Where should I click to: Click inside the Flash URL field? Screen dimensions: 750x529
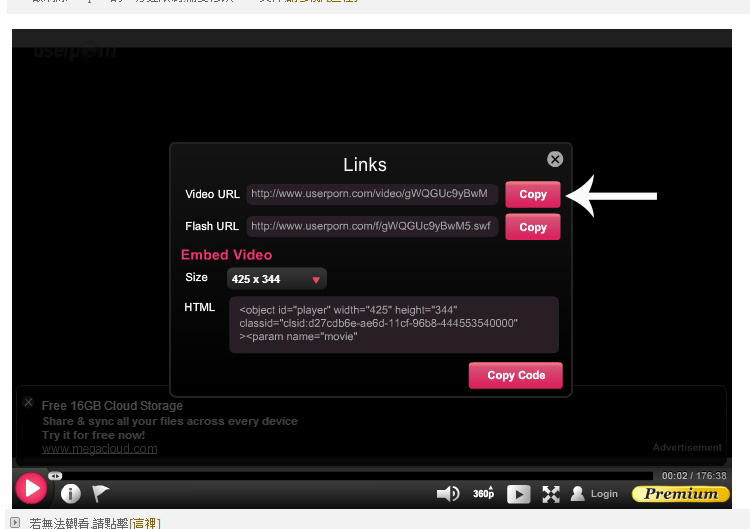(370, 227)
